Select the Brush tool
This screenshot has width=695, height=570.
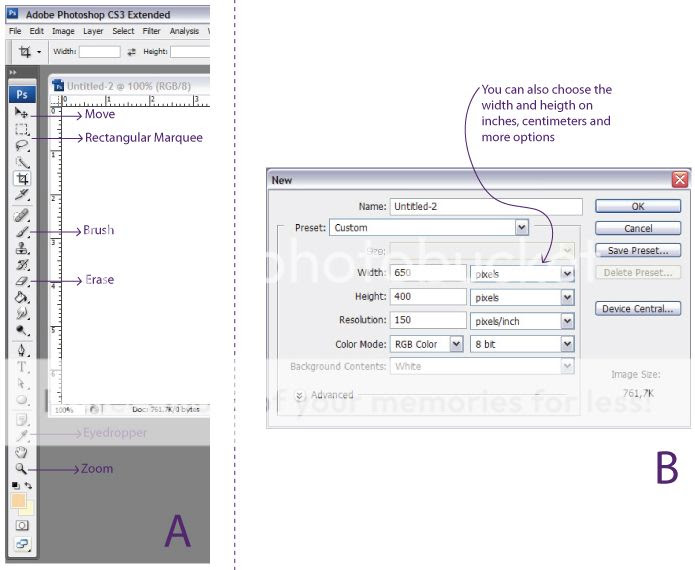tap(21, 232)
